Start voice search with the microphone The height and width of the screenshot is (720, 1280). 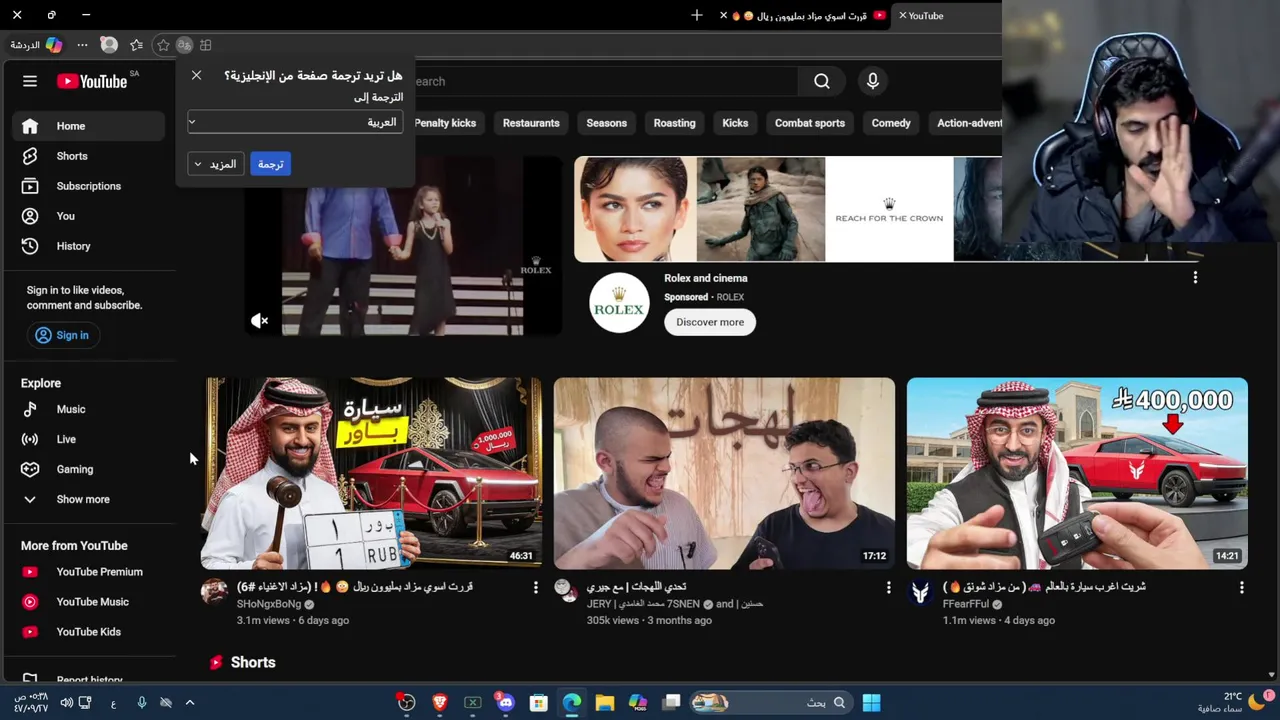click(873, 81)
